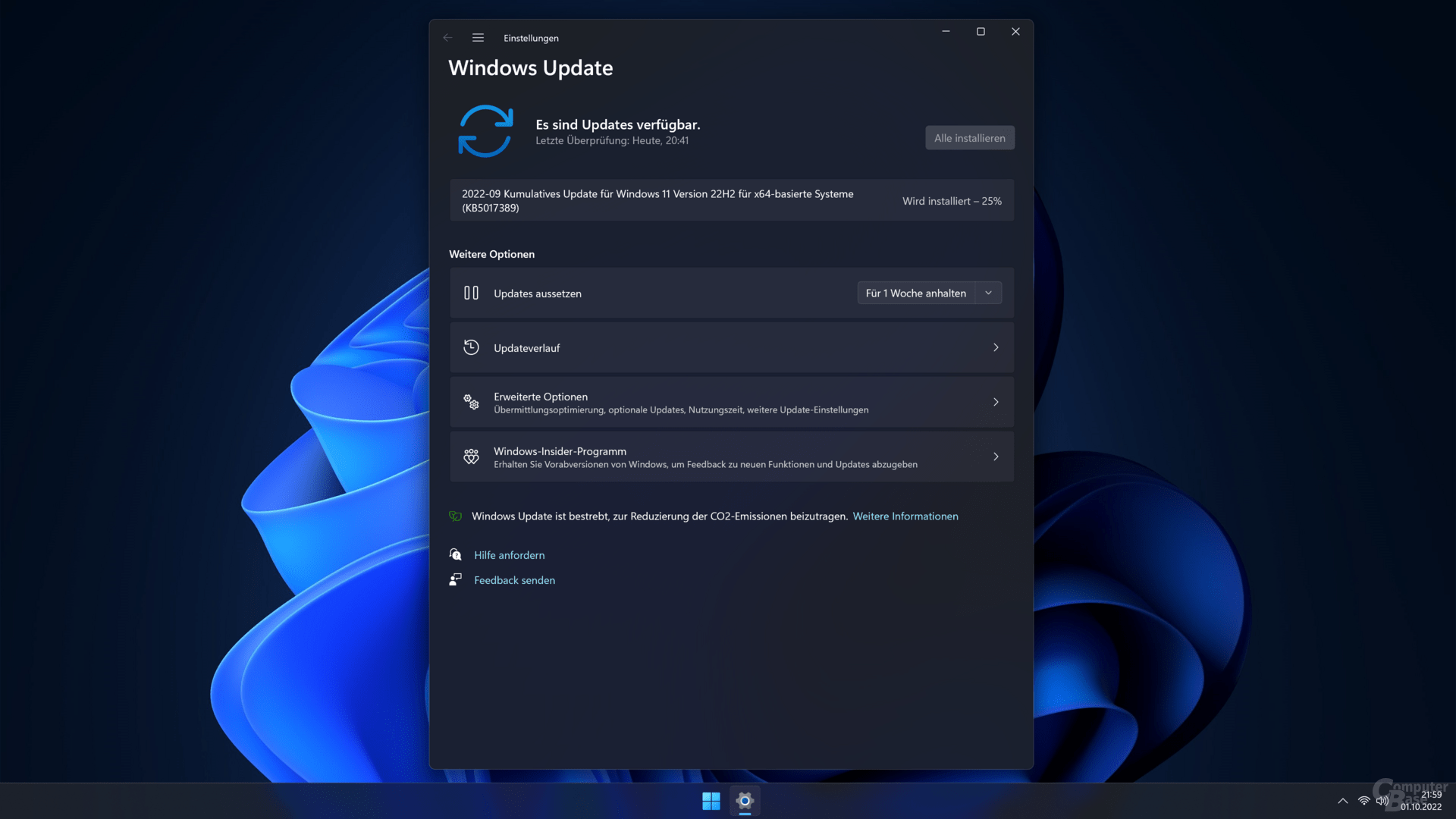This screenshot has width=1456, height=819.
Task: Click the Übermittlungsoptimierung description text
Action: [681, 410]
